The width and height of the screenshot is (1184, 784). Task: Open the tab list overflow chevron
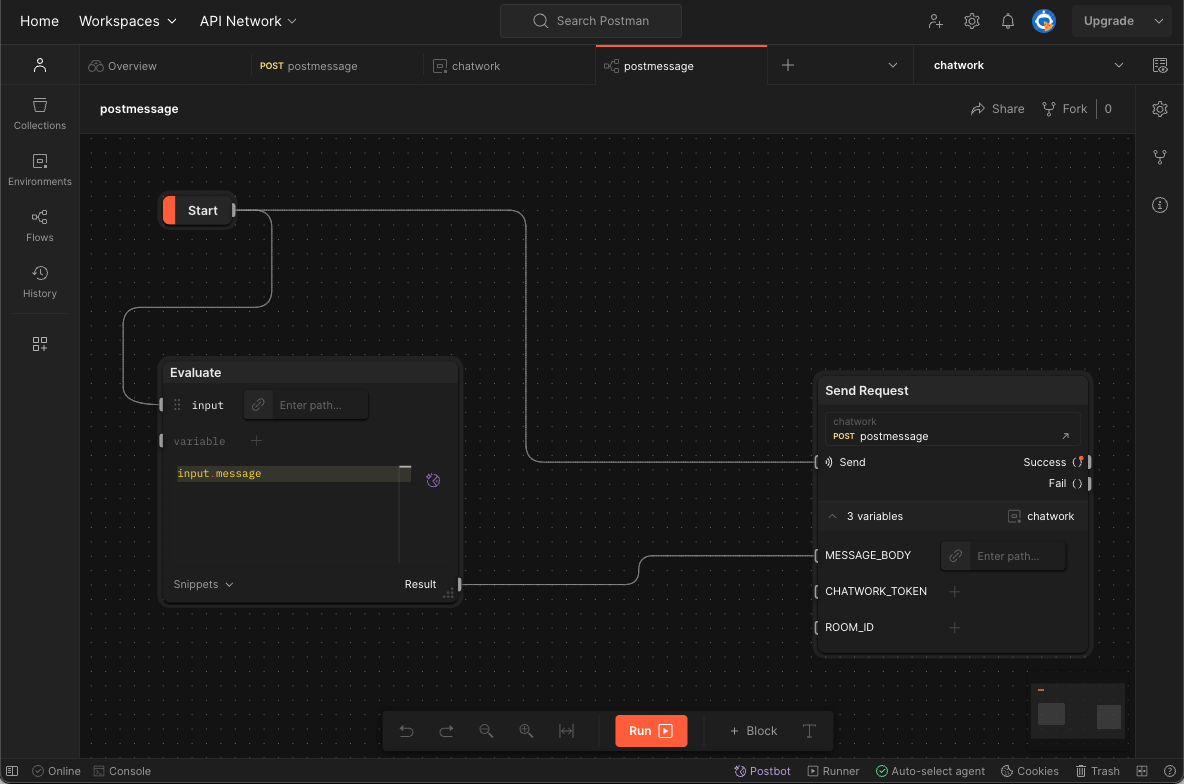click(893, 66)
